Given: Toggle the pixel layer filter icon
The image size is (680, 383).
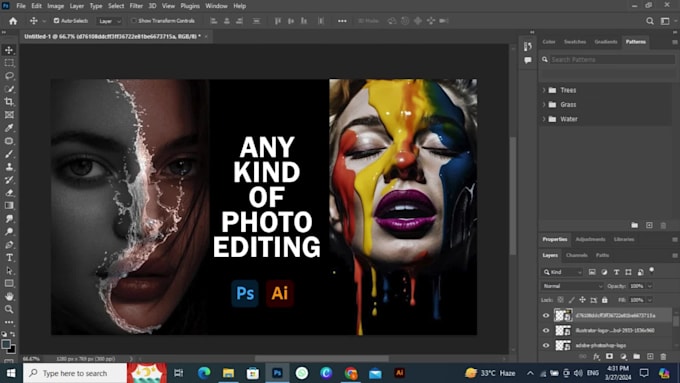Looking at the screenshot, I should coord(592,272).
